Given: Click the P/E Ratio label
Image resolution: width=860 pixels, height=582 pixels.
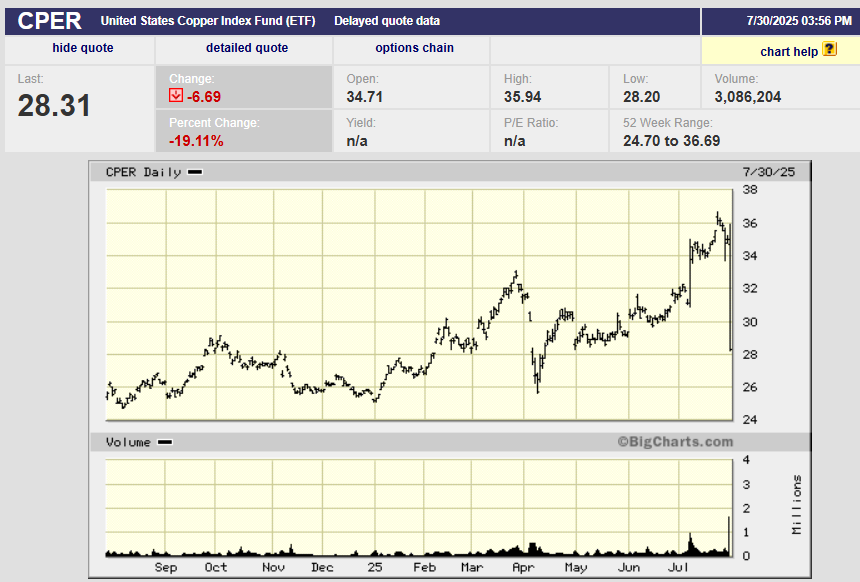Looking at the screenshot, I should 531,122.
